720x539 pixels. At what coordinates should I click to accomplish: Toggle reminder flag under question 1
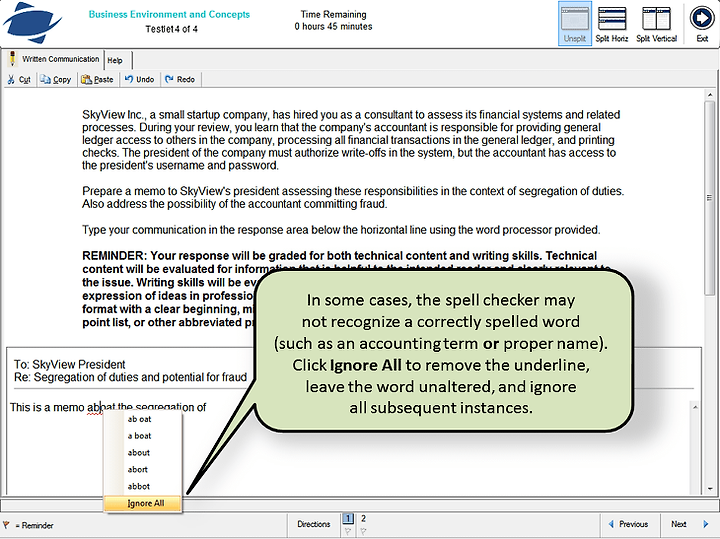point(348,531)
